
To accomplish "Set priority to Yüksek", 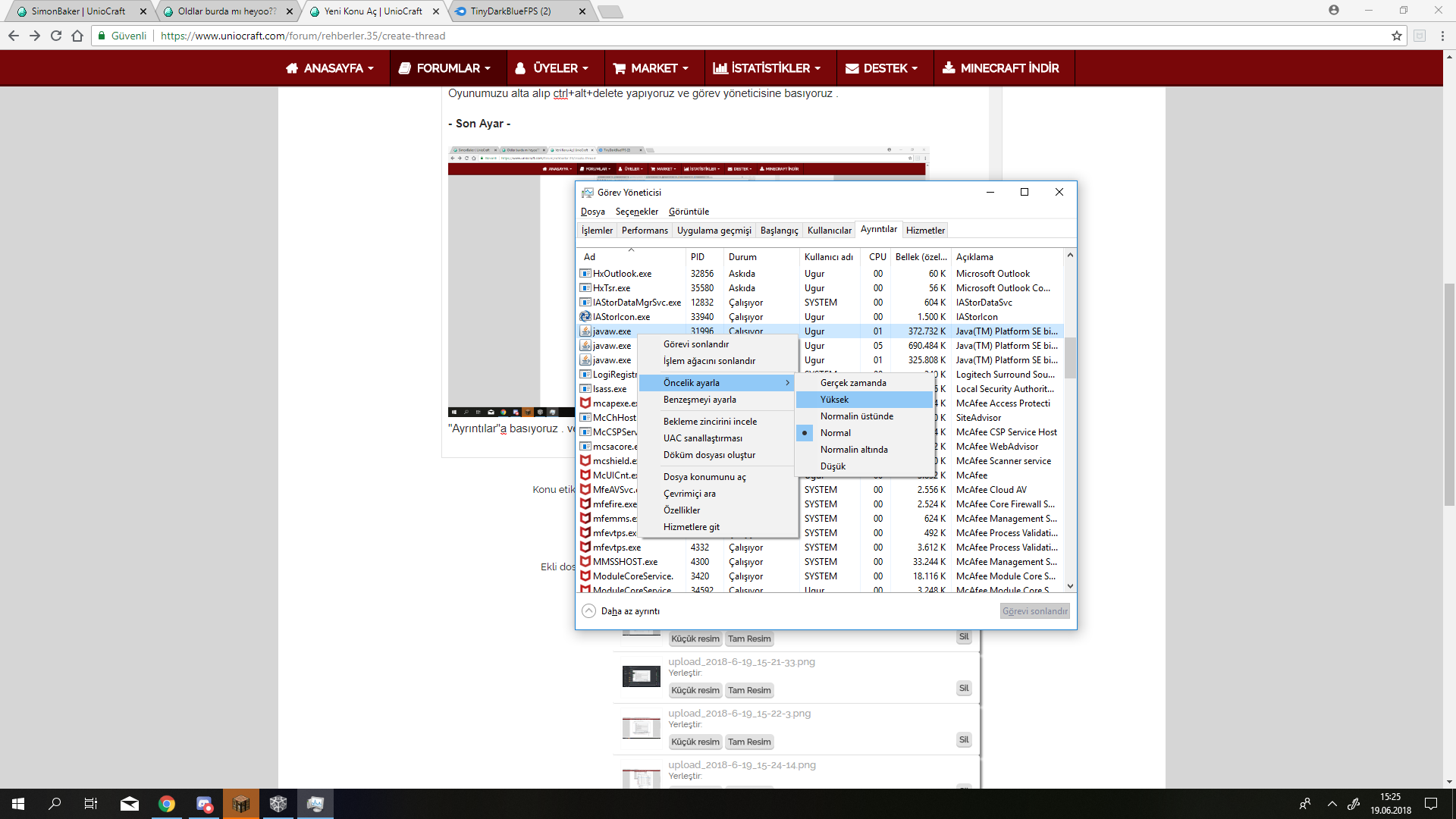I will [x=864, y=400].
